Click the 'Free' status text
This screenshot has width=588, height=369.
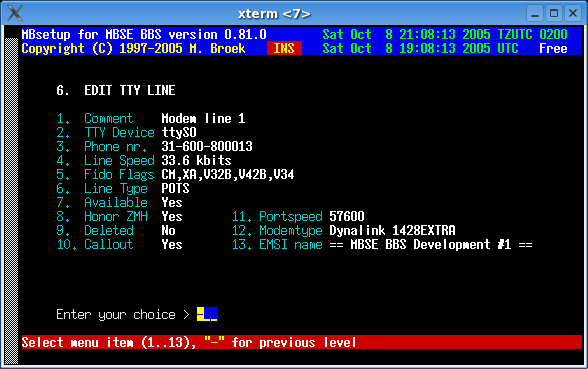coord(553,48)
